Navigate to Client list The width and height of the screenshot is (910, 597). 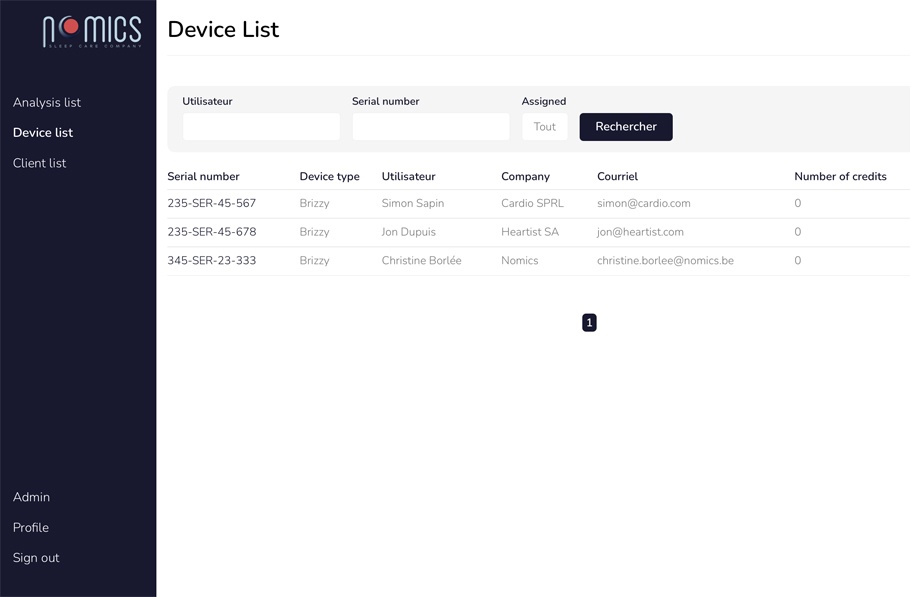(x=40, y=163)
